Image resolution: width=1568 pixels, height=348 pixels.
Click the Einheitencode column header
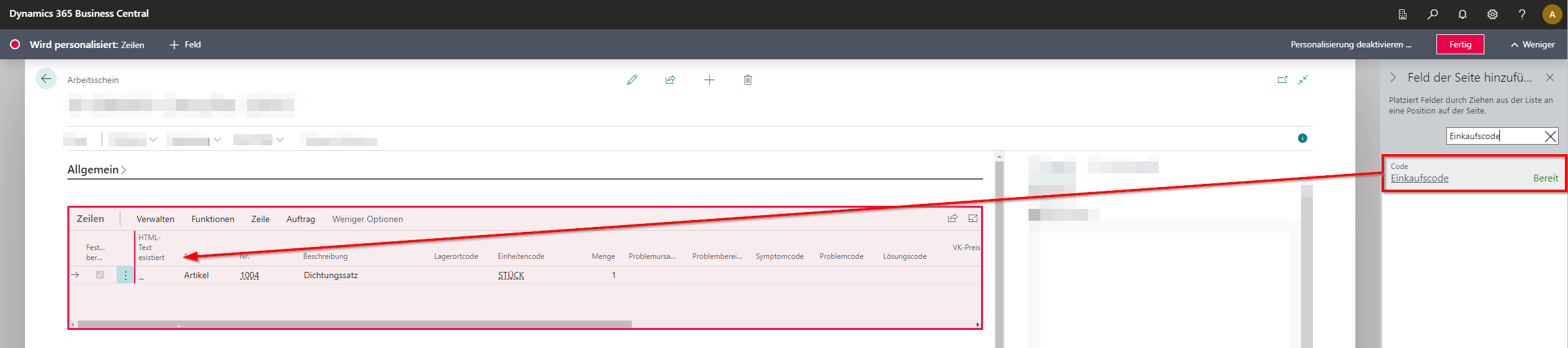point(521,256)
